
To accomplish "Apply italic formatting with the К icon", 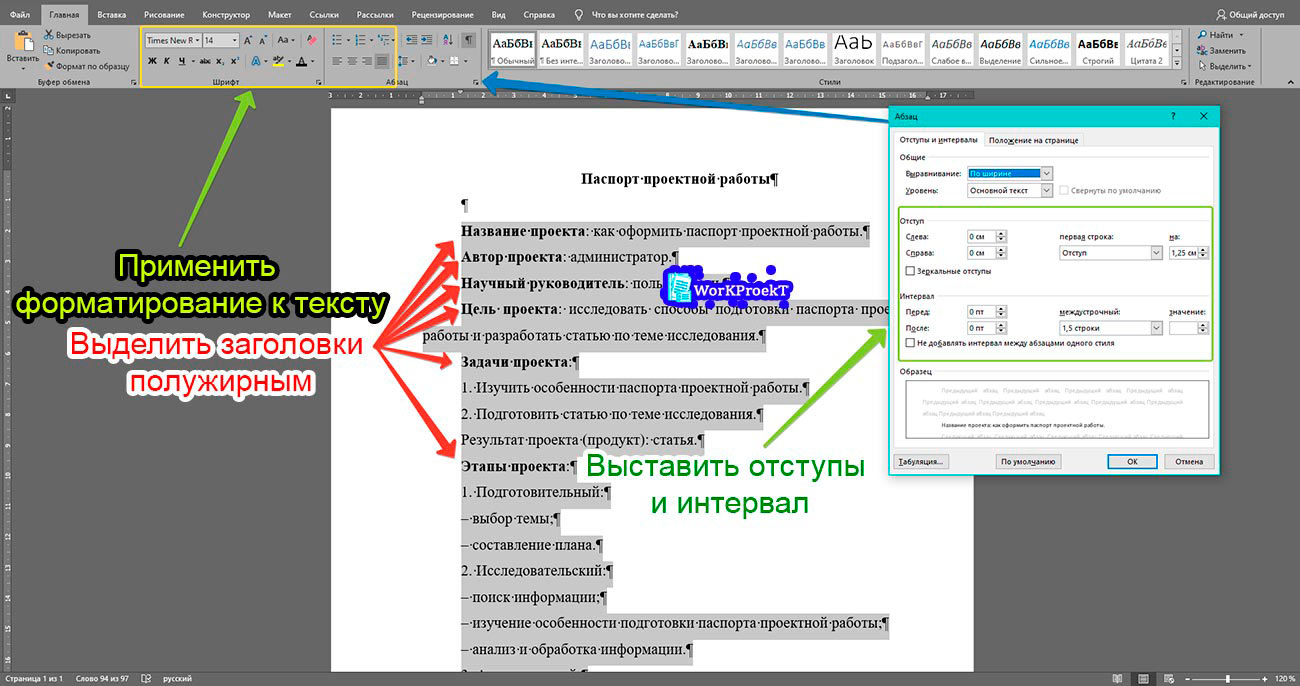I will (166, 61).
